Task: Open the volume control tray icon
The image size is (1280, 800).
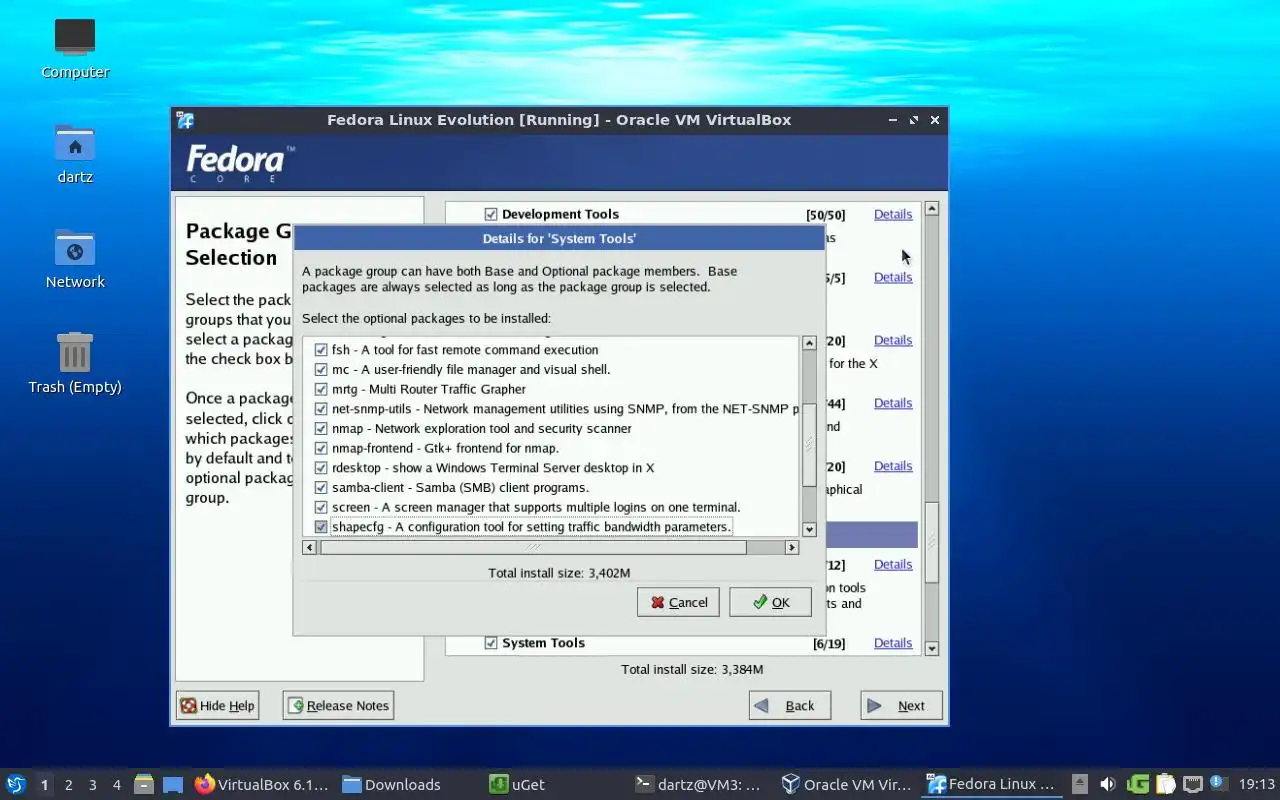Action: pos(1107,785)
